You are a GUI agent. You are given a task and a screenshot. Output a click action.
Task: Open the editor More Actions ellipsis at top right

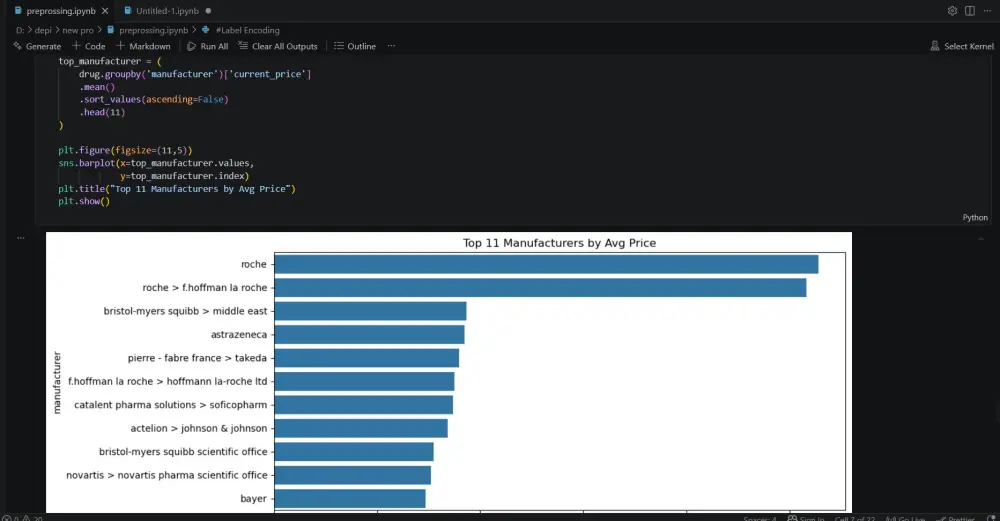(987, 11)
